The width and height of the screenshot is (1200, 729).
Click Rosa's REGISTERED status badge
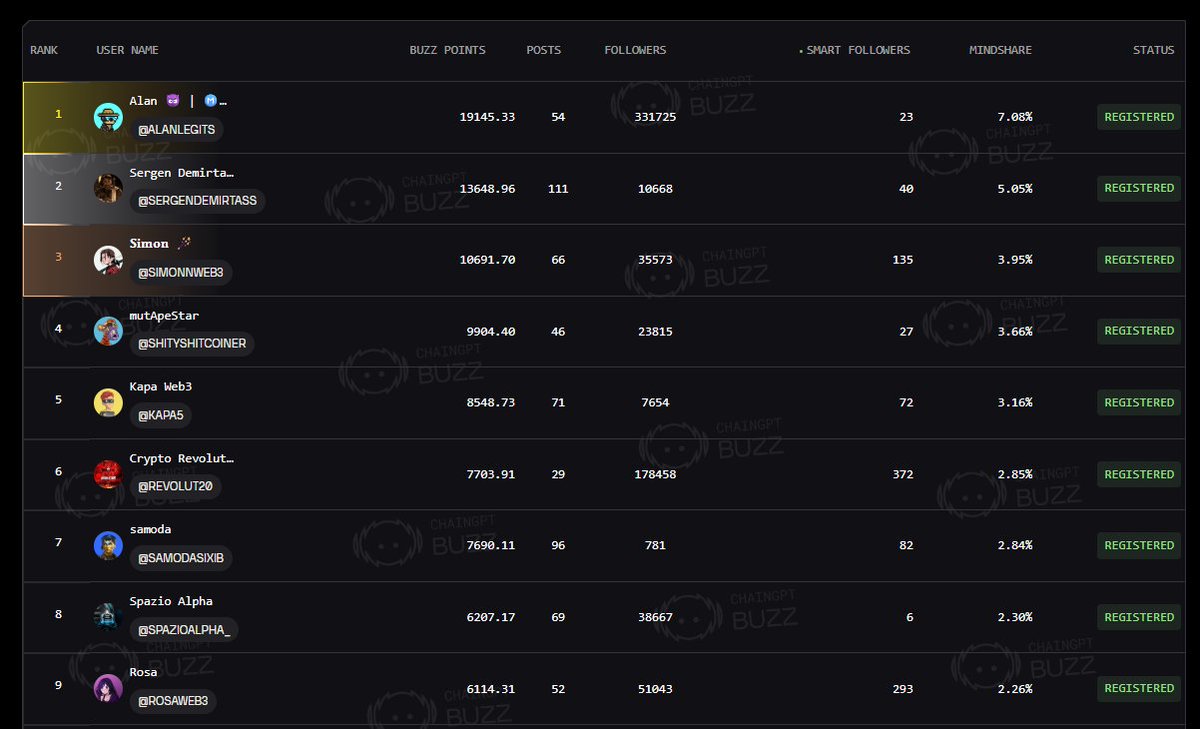point(1139,688)
